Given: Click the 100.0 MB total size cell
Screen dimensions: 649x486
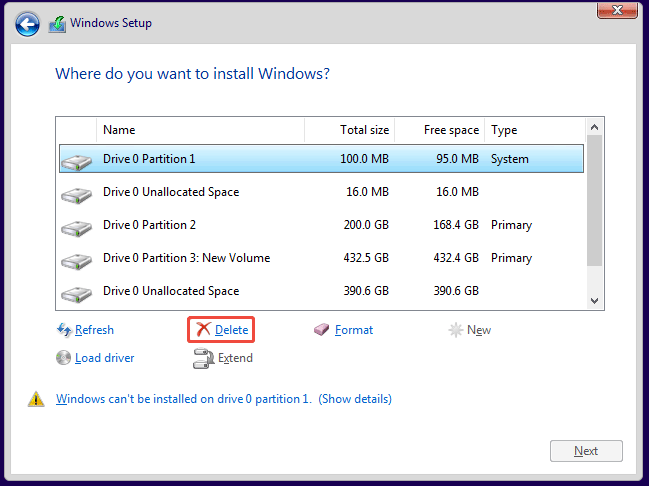Looking at the screenshot, I should click(365, 159).
